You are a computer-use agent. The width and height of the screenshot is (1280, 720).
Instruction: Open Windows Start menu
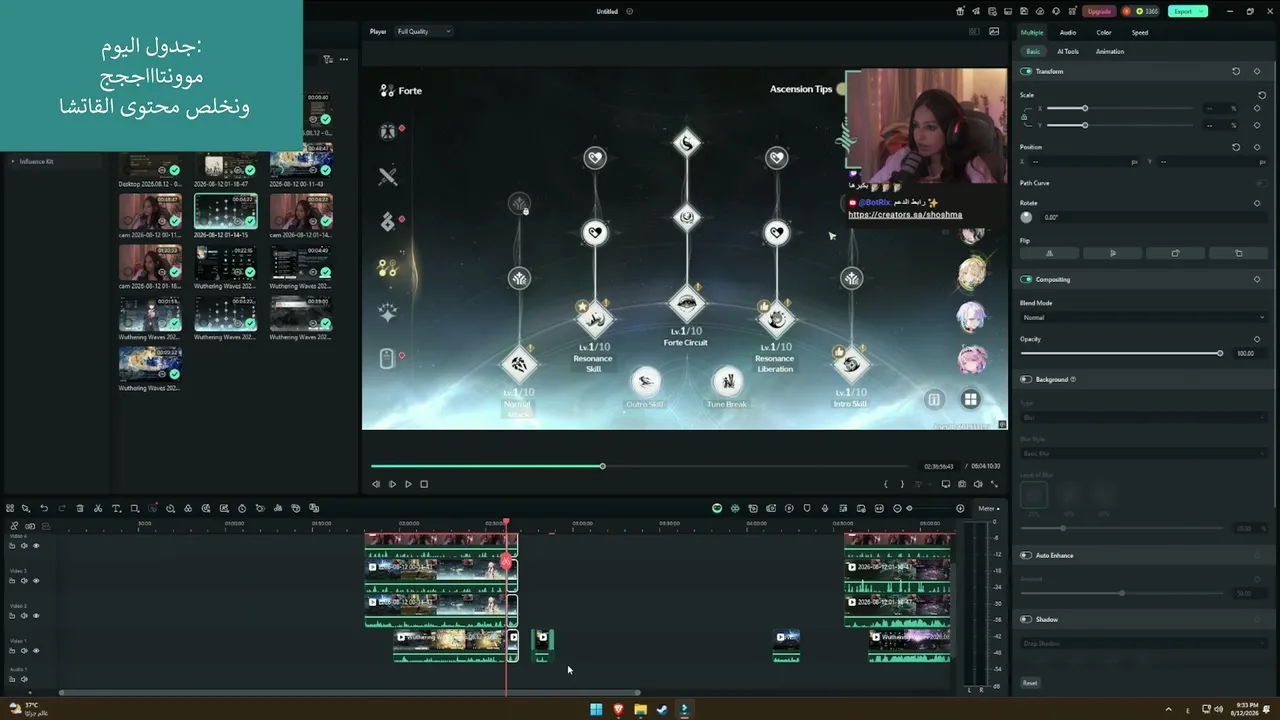pos(596,710)
